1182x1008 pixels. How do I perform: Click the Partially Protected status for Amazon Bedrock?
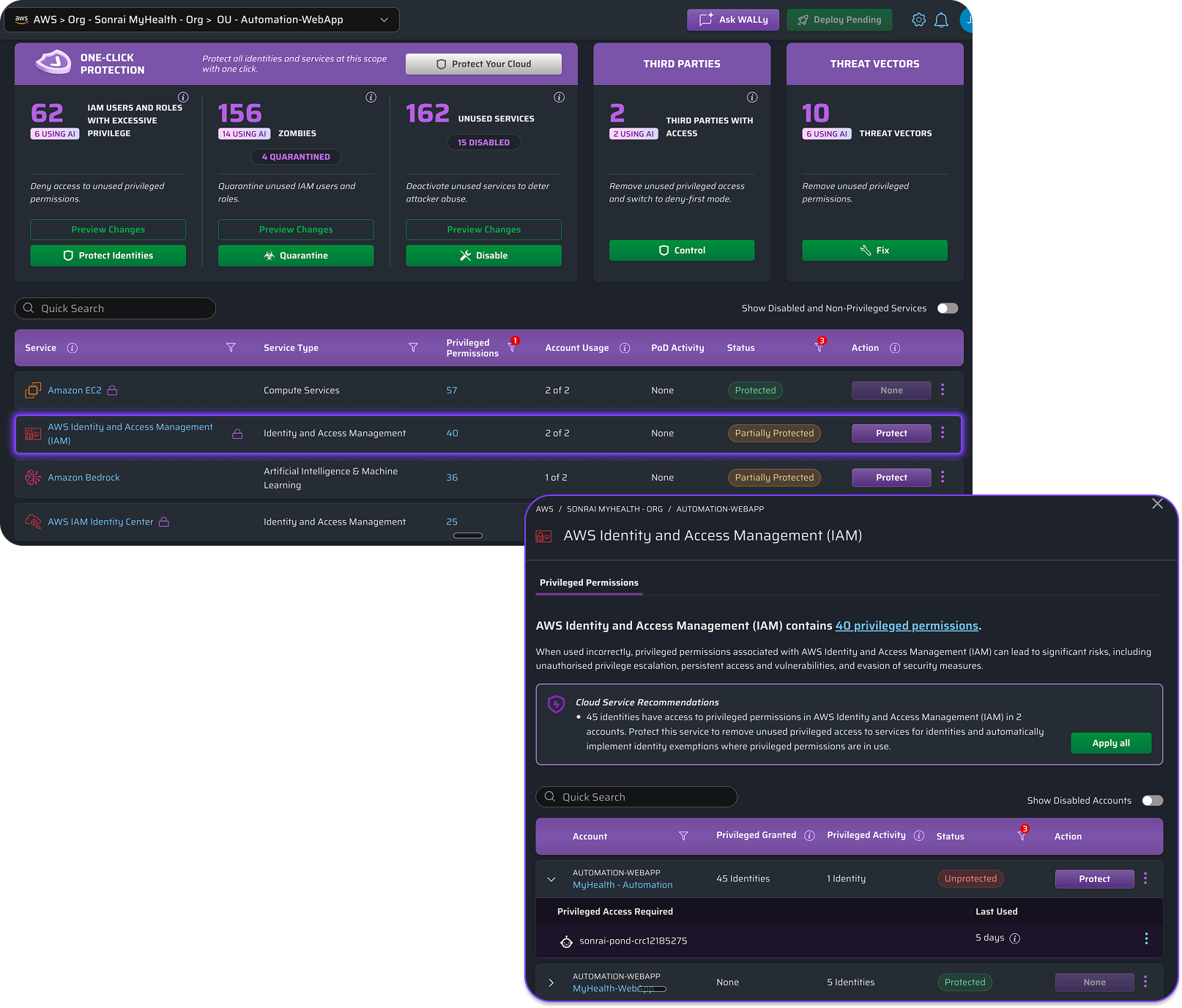point(774,478)
